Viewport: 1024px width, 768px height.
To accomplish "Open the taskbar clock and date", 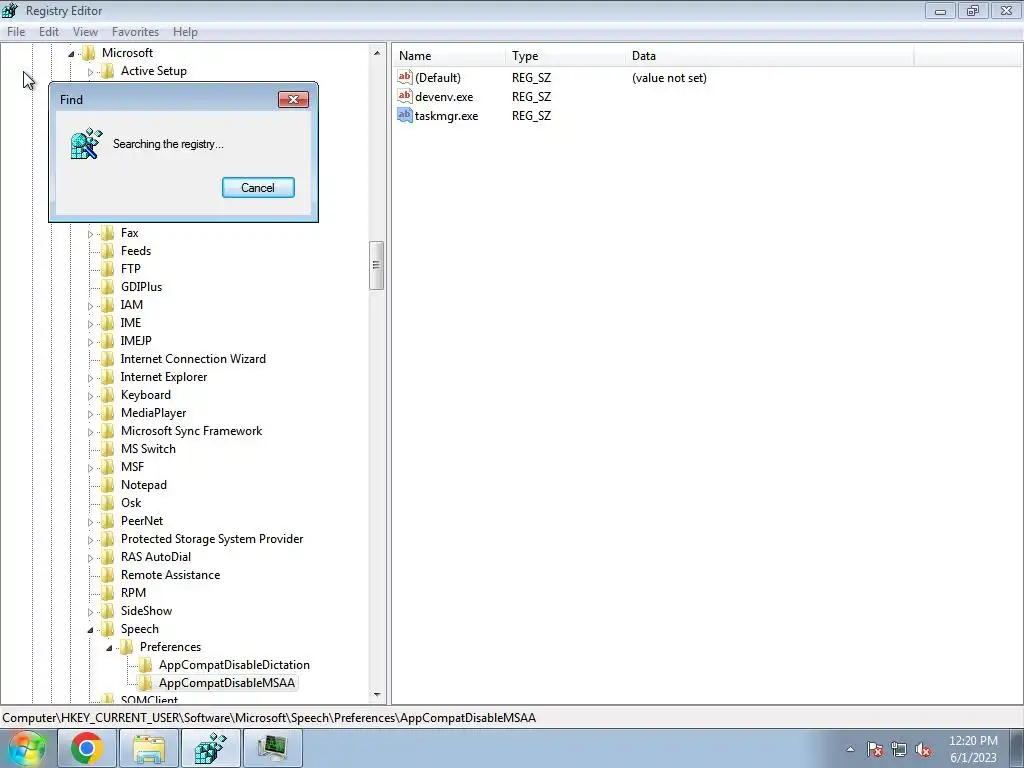I will click(973, 749).
